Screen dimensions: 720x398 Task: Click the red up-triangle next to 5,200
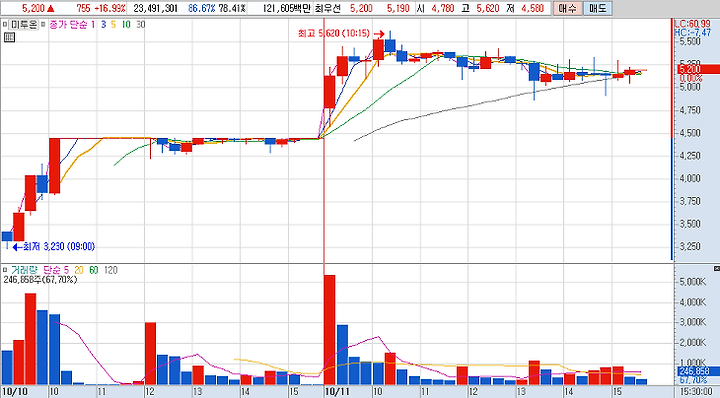click(x=51, y=8)
